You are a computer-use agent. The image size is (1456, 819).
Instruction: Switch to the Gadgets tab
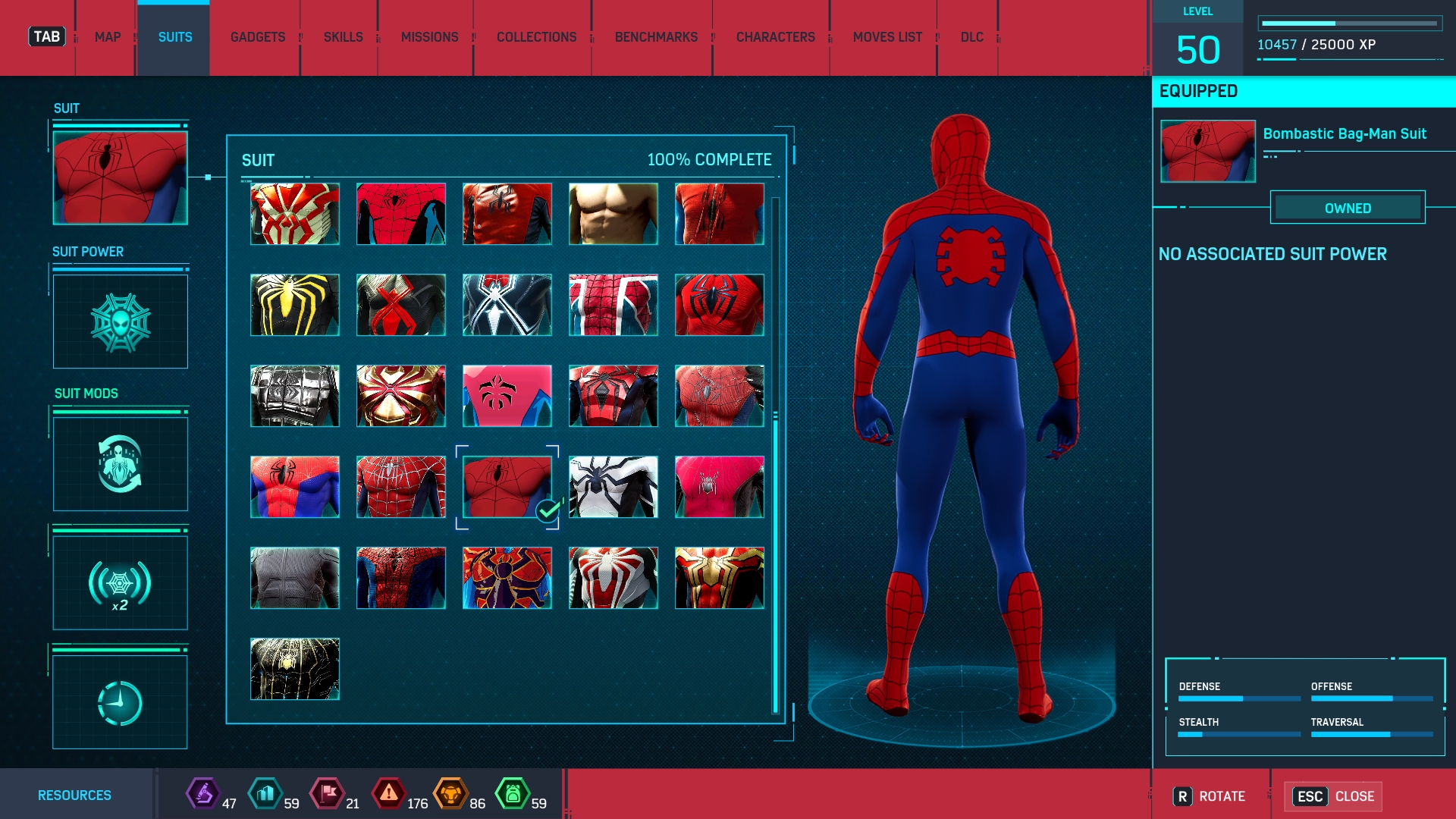[258, 37]
